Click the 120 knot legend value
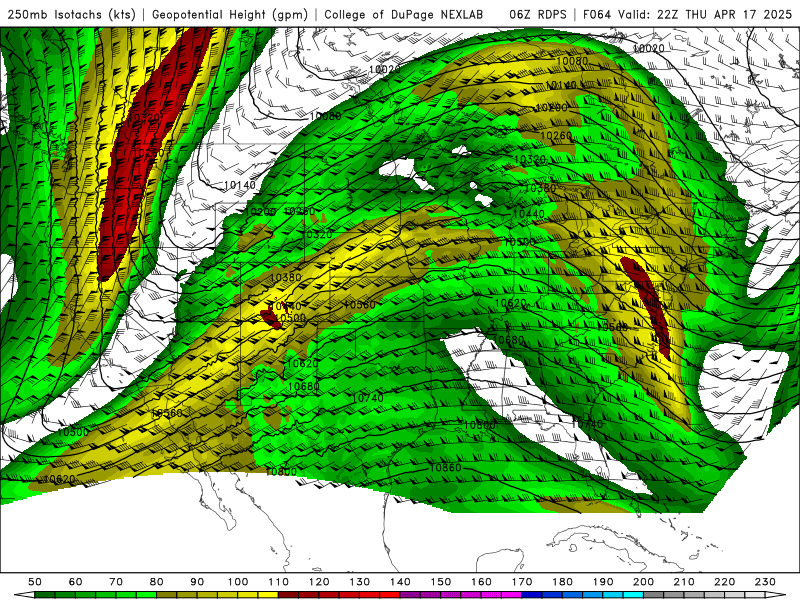Screen dimensions: 800x600 (319, 582)
